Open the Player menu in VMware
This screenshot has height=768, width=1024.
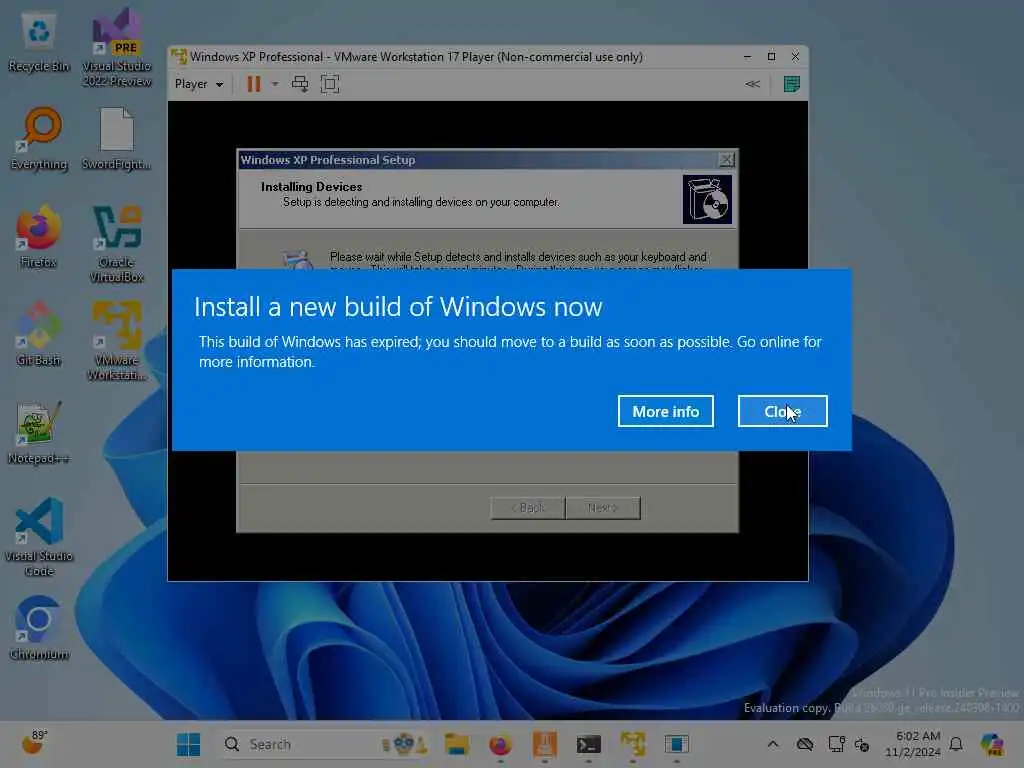click(x=199, y=84)
